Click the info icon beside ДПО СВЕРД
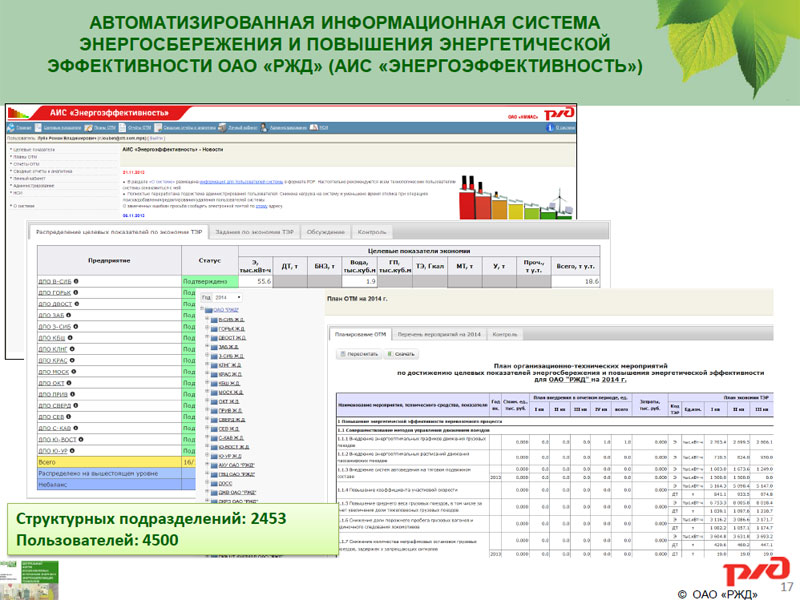This screenshot has width=800, height=600. 76,405
